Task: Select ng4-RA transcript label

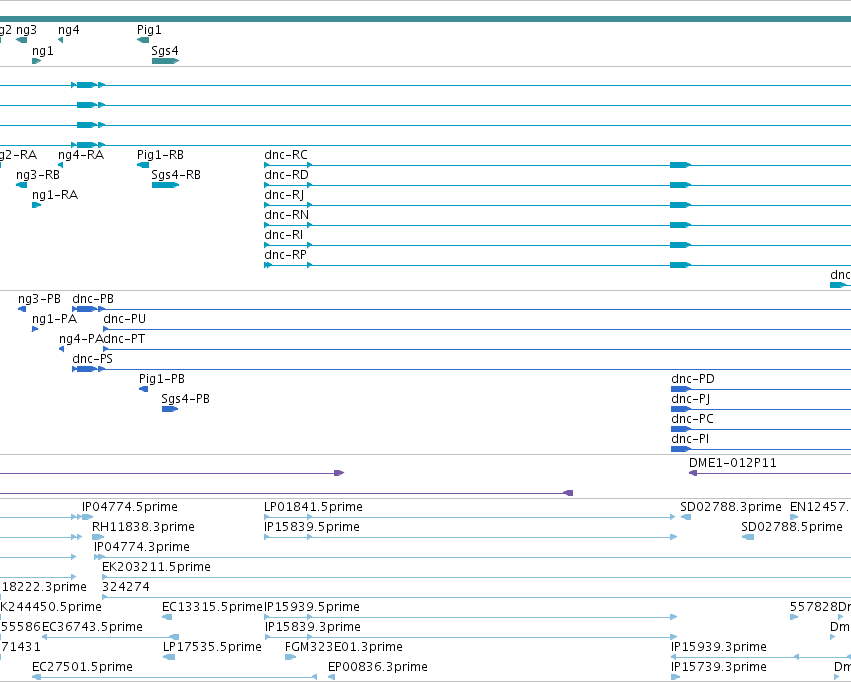Action: (x=81, y=155)
